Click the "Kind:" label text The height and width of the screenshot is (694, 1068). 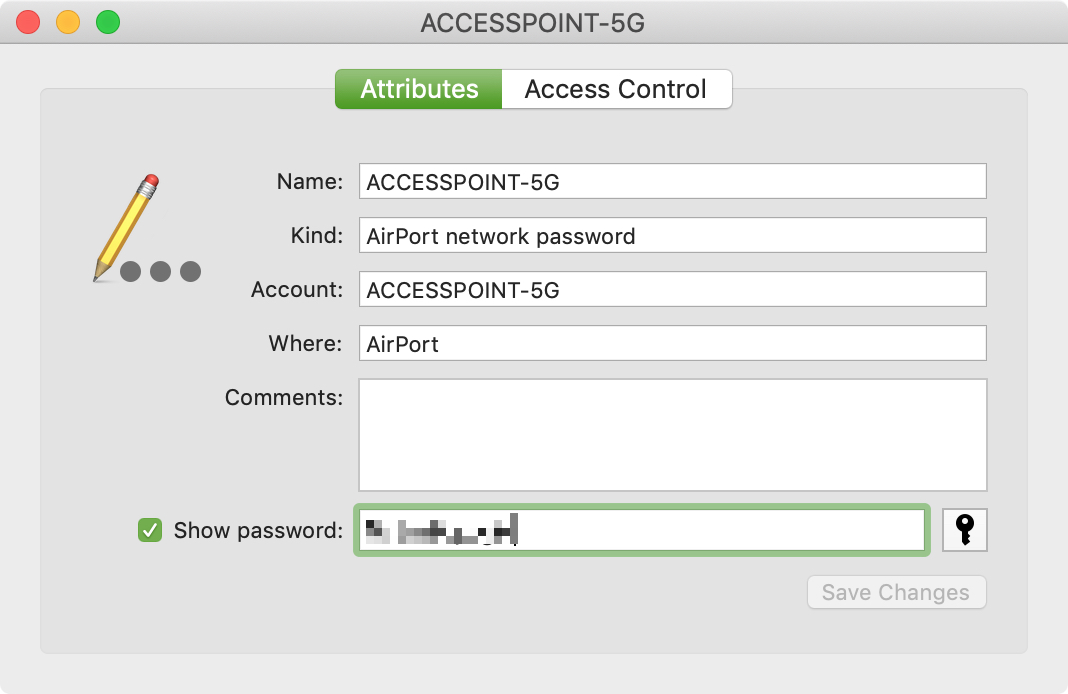[x=313, y=236]
